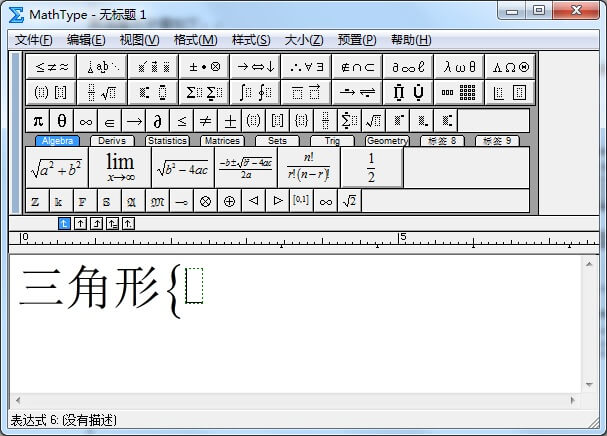
Task: Open the relational symbols palette (≤≠≈)
Action: coord(51,67)
